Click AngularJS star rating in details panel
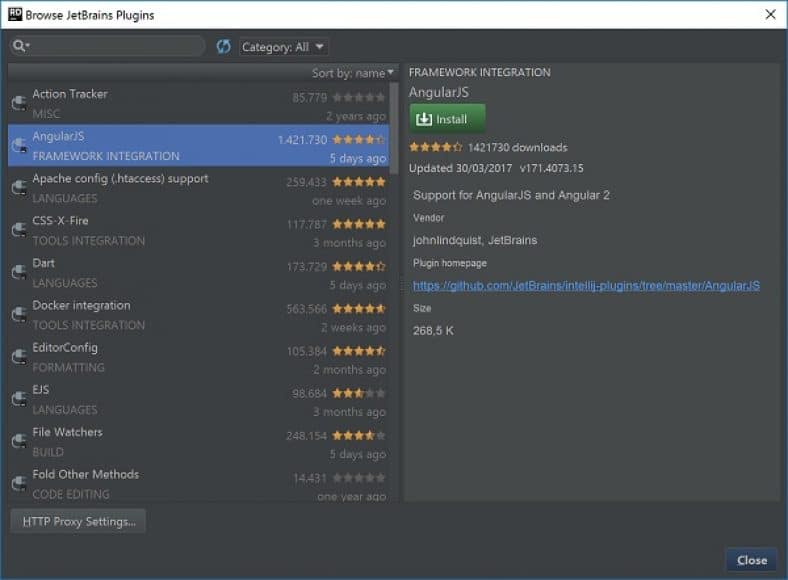Viewport: 788px width, 580px height. click(436, 147)
